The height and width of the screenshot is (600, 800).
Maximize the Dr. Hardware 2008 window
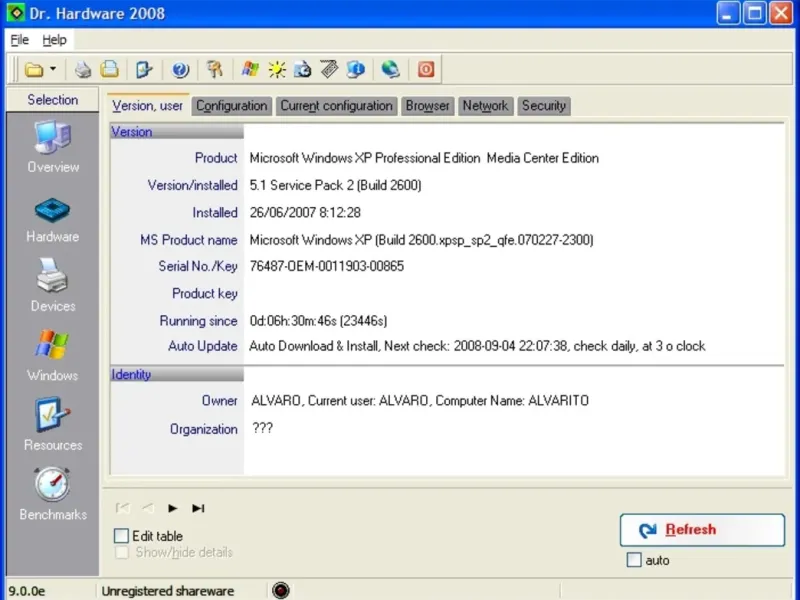pos(755,13)
